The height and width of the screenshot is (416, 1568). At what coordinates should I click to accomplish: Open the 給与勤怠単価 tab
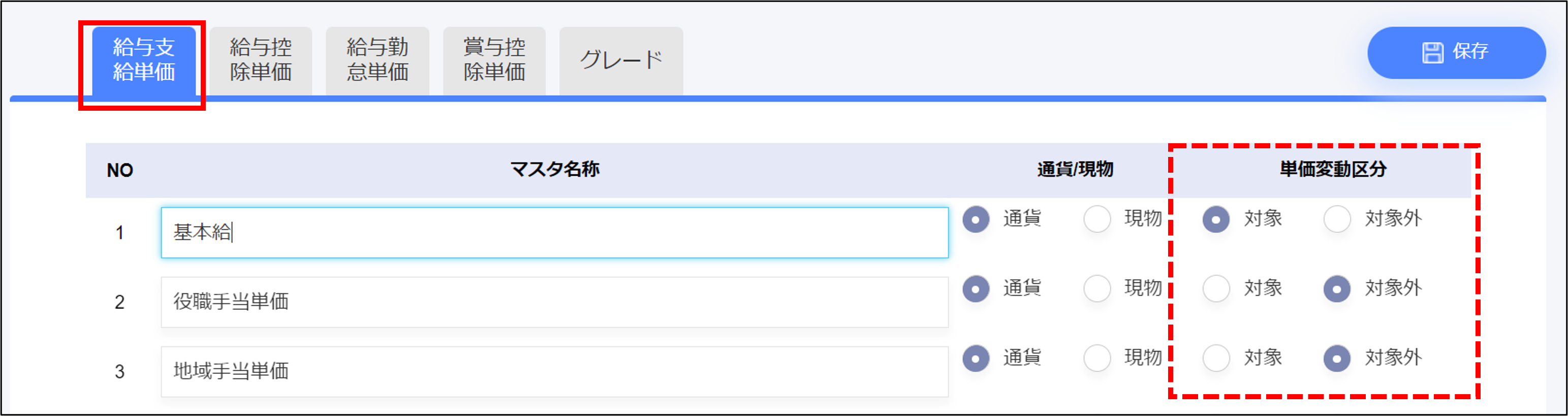pos(378,60)
